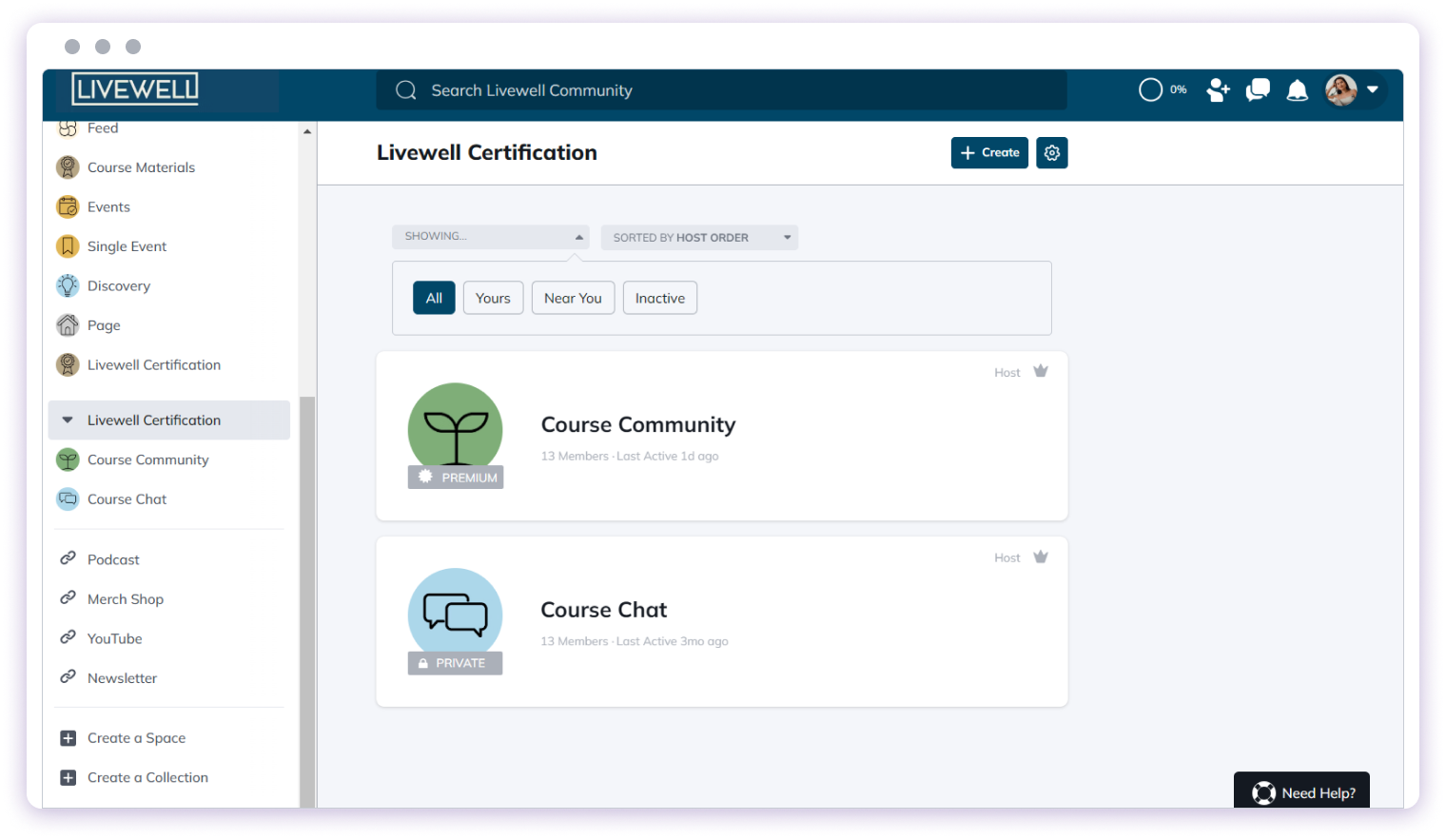Click the Create button
The image size is (1446, 840).
989,152
